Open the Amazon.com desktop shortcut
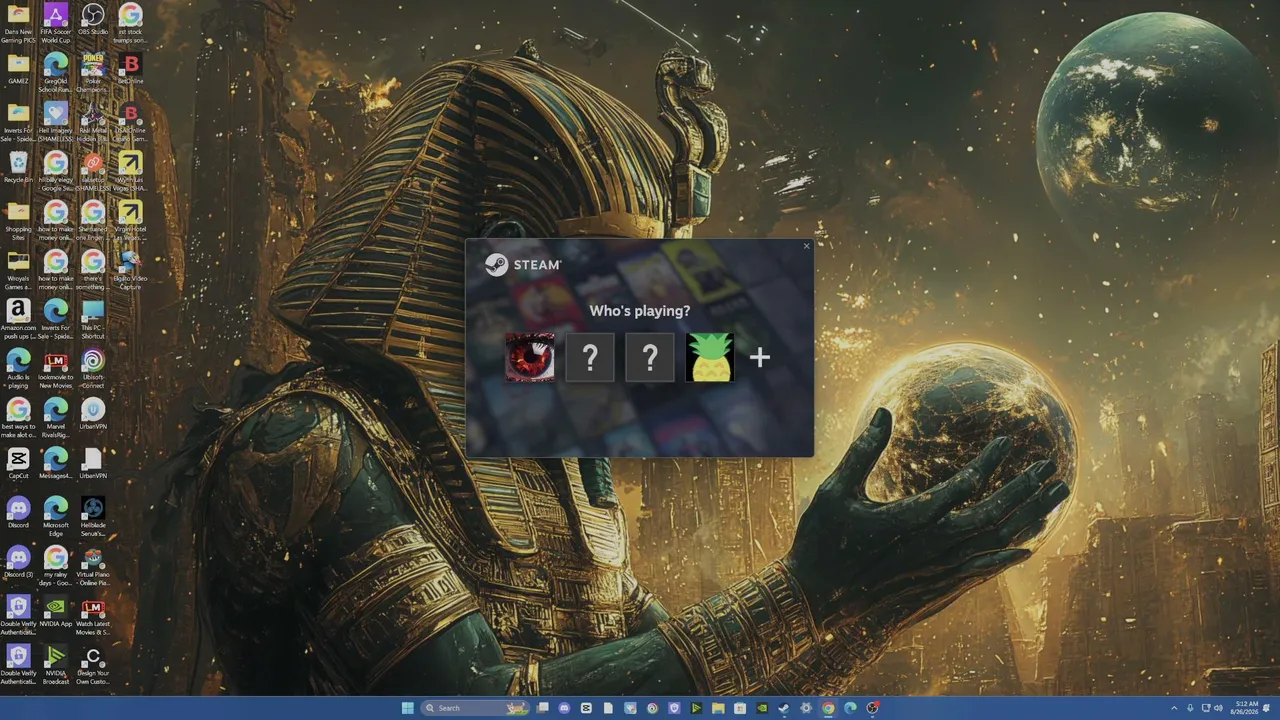This screenshot has width=1280, height=720. click(18, 318)
